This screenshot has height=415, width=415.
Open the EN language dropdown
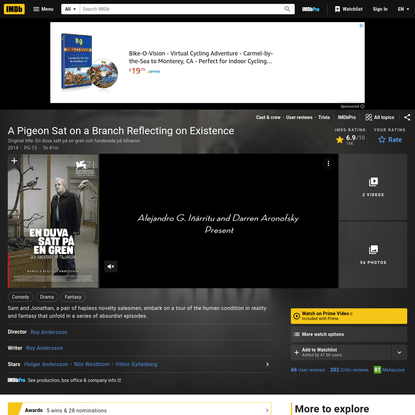tap(403, 9)
